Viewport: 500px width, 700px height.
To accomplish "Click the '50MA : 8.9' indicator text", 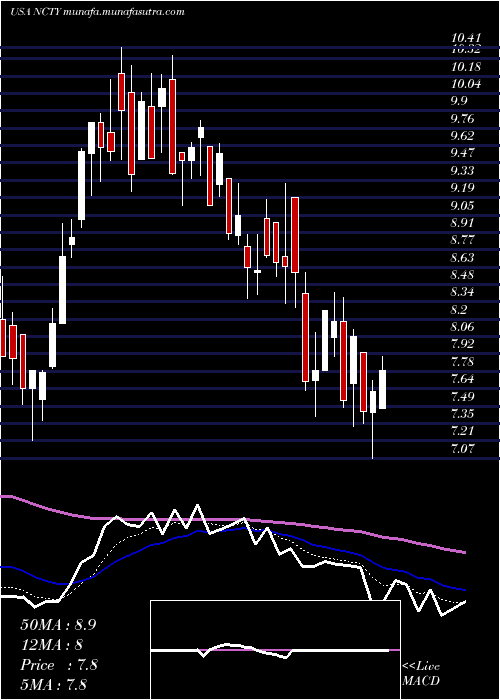I will 58,625.
